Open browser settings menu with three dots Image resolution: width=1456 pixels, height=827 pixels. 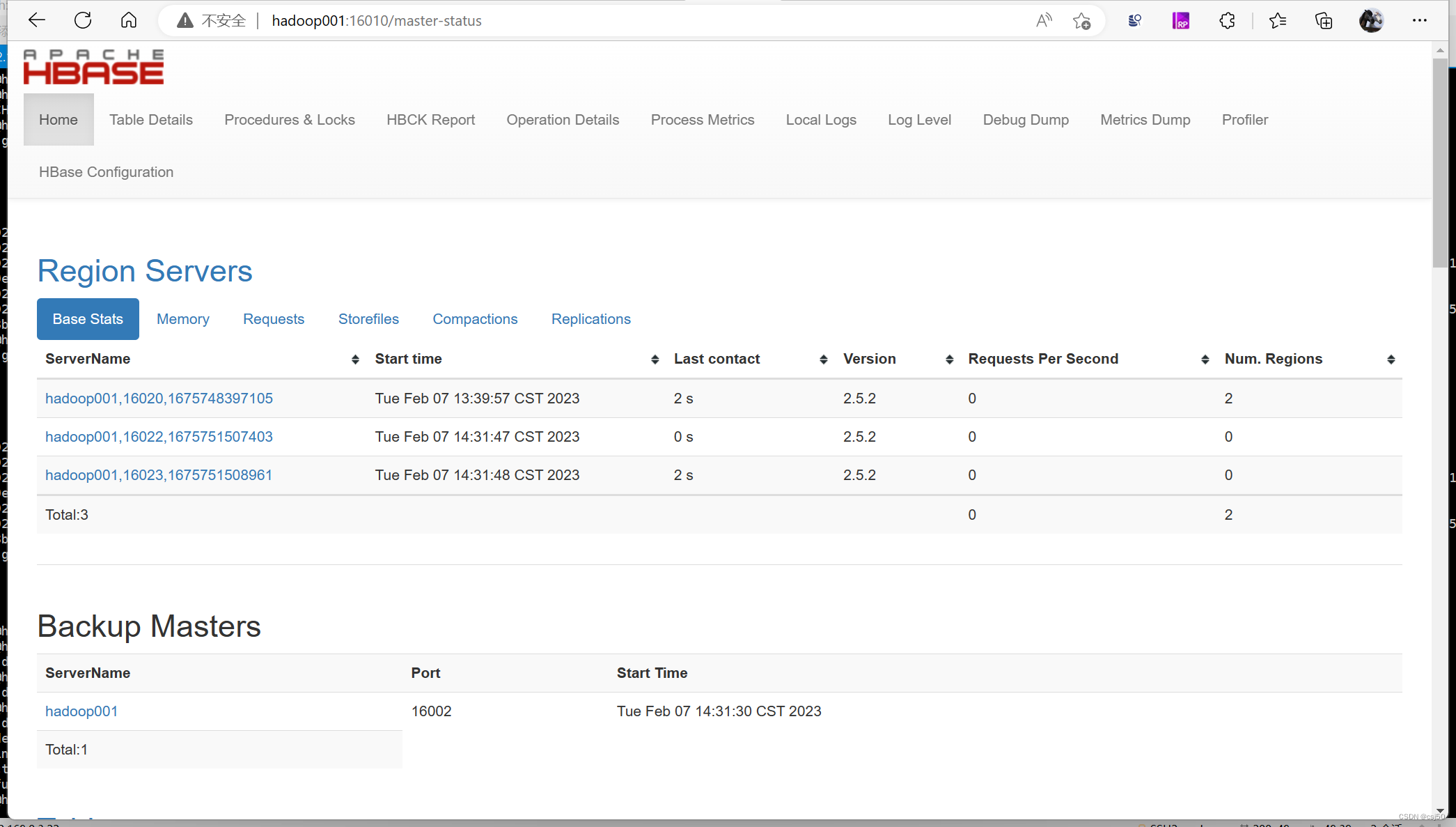point(1419,20)
